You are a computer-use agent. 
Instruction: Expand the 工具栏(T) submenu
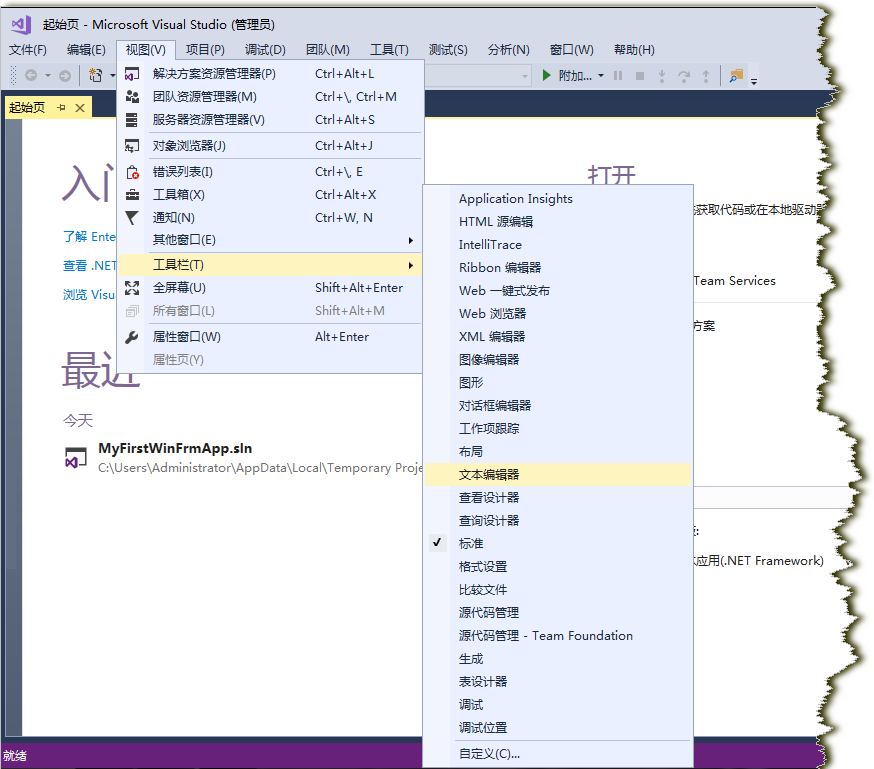pyautogui.click(x=270, y=265)
